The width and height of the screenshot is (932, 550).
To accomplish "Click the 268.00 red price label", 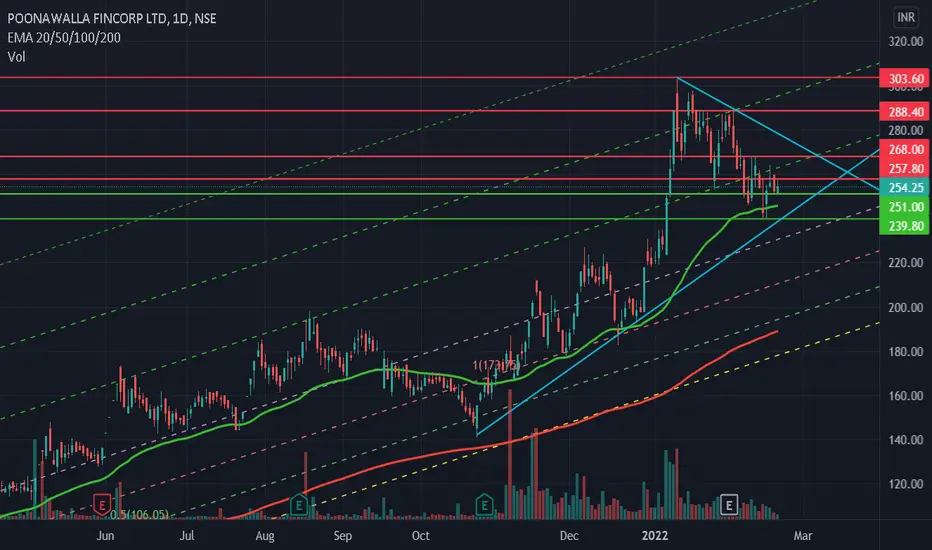I will point(905,149).
